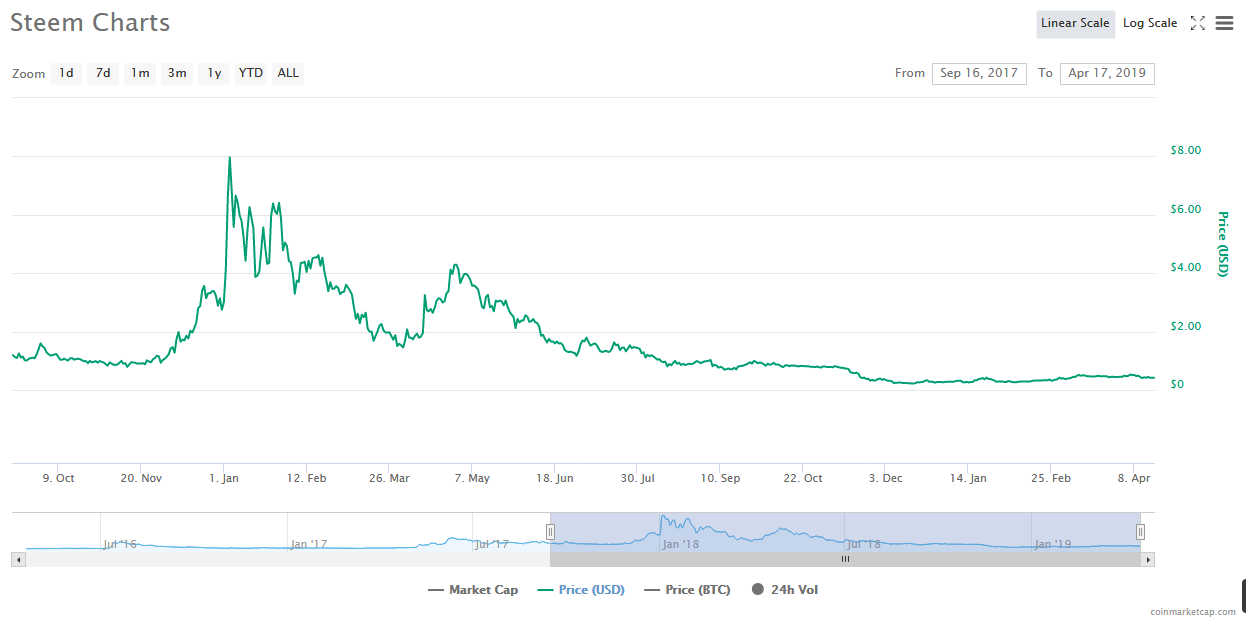The image size is (1246, 620).
Task: Click the navigator's right scroll arrow
Action: pos(1147,559)
